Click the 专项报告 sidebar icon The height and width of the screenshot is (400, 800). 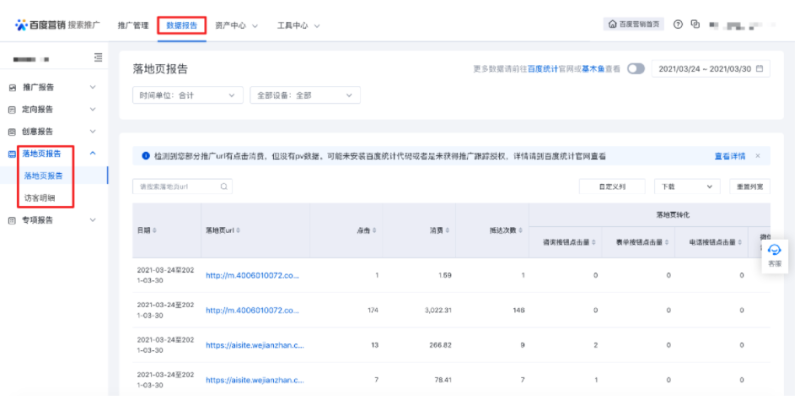click(x=13, y=220)
